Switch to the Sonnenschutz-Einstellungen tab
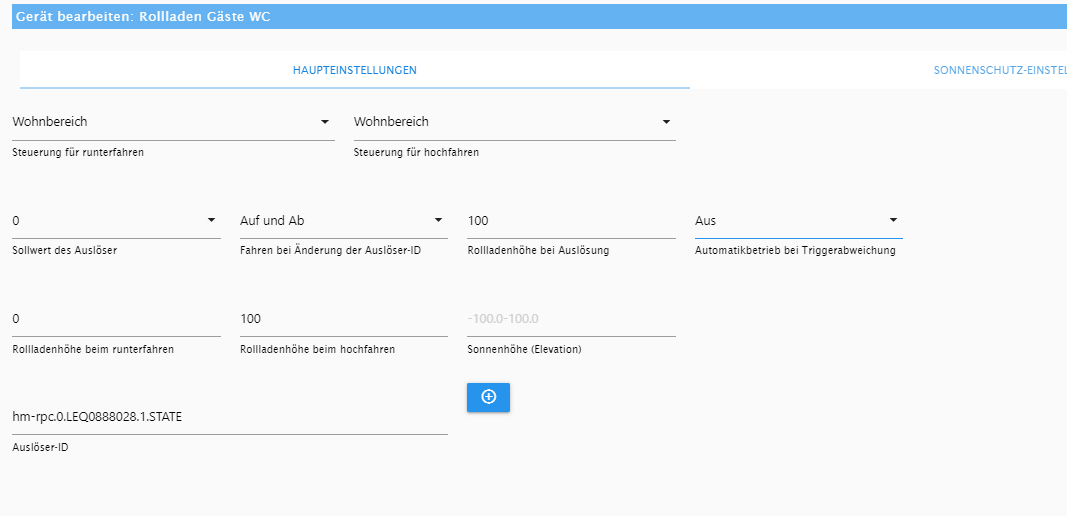 coord(1000,70)
